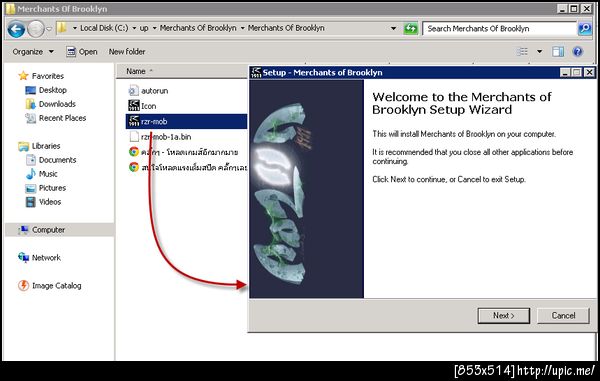Select the autorun file
The image size is (600, 381).
[x=154, y=91]
